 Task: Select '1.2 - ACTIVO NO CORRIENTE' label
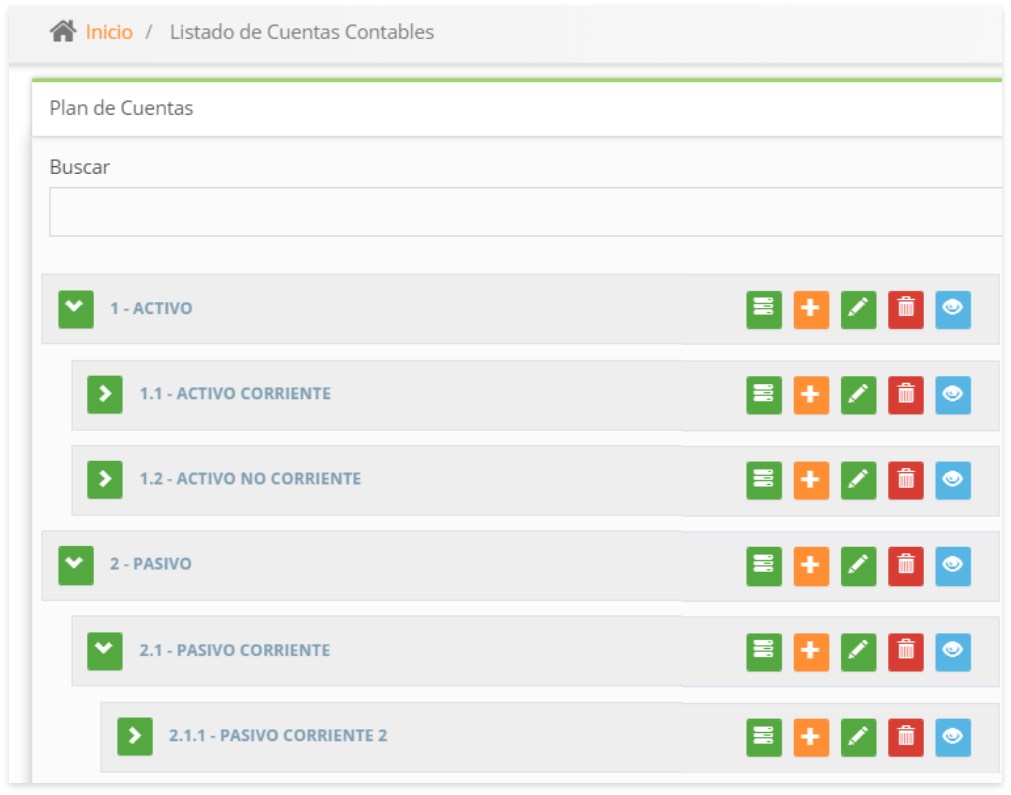pos(250,478)
